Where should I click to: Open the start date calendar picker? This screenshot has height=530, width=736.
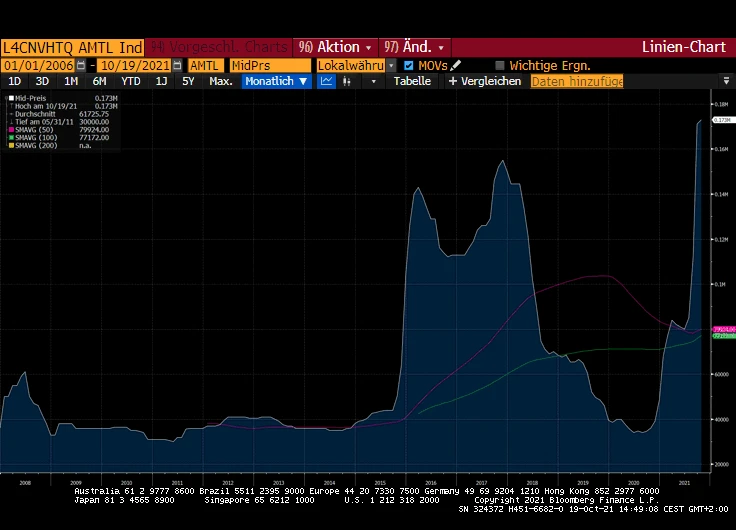point(80,65)
